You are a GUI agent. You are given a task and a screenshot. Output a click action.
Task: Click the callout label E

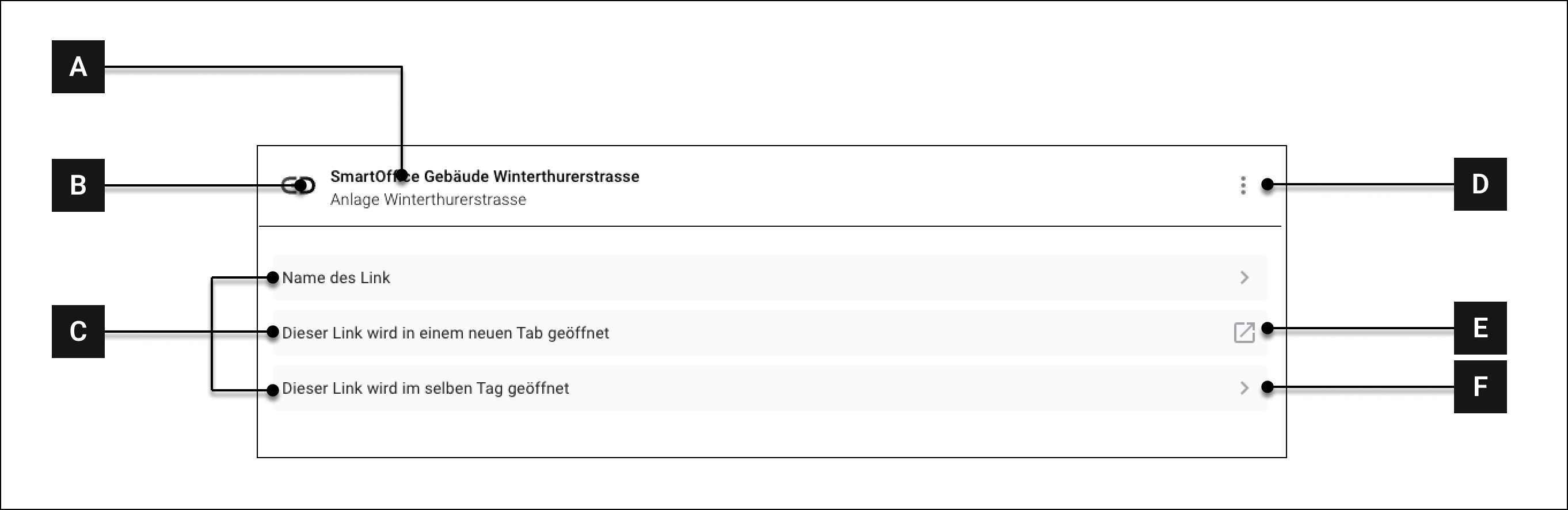click(x=1480, y=328)
